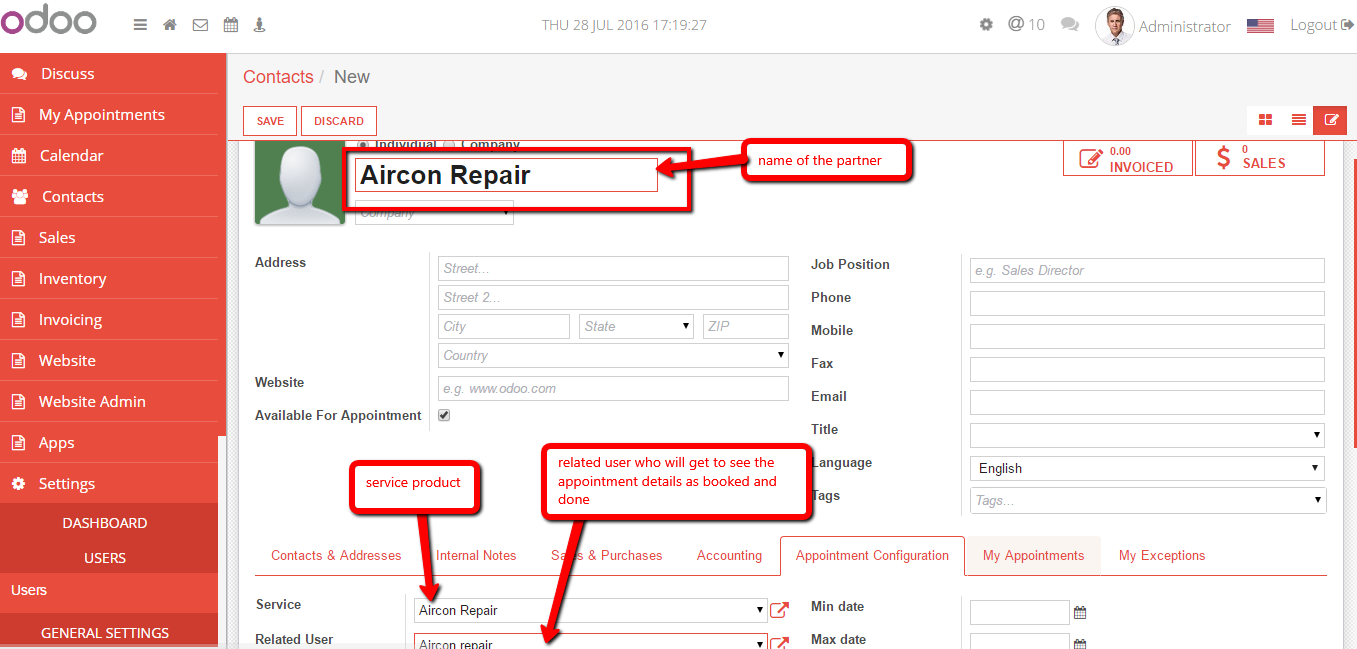The width and height of the screenshot is (1357, 649).
Task: Click the Calendar grid icon in sidebar
Action: tap(19, 156)
